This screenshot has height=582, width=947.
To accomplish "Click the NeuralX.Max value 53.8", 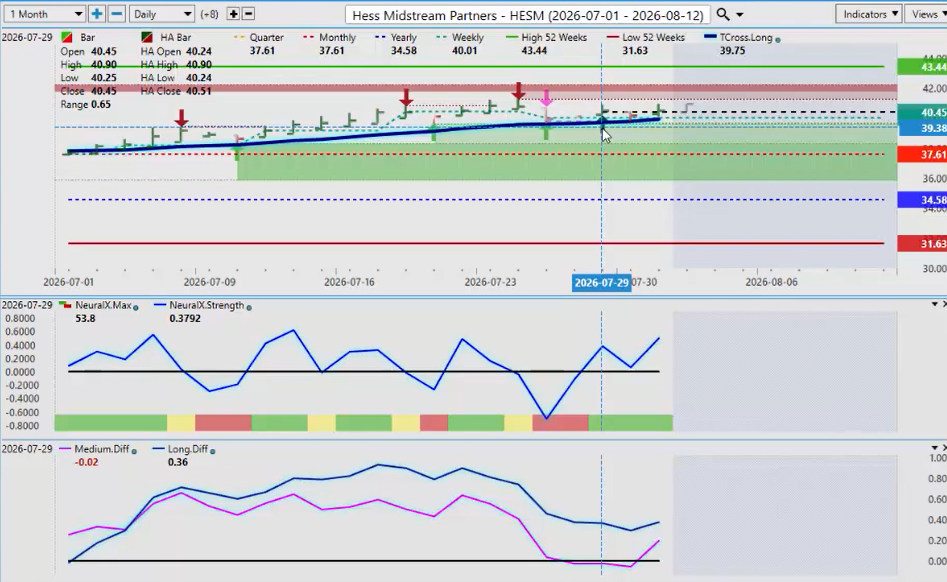I will 85,318.
